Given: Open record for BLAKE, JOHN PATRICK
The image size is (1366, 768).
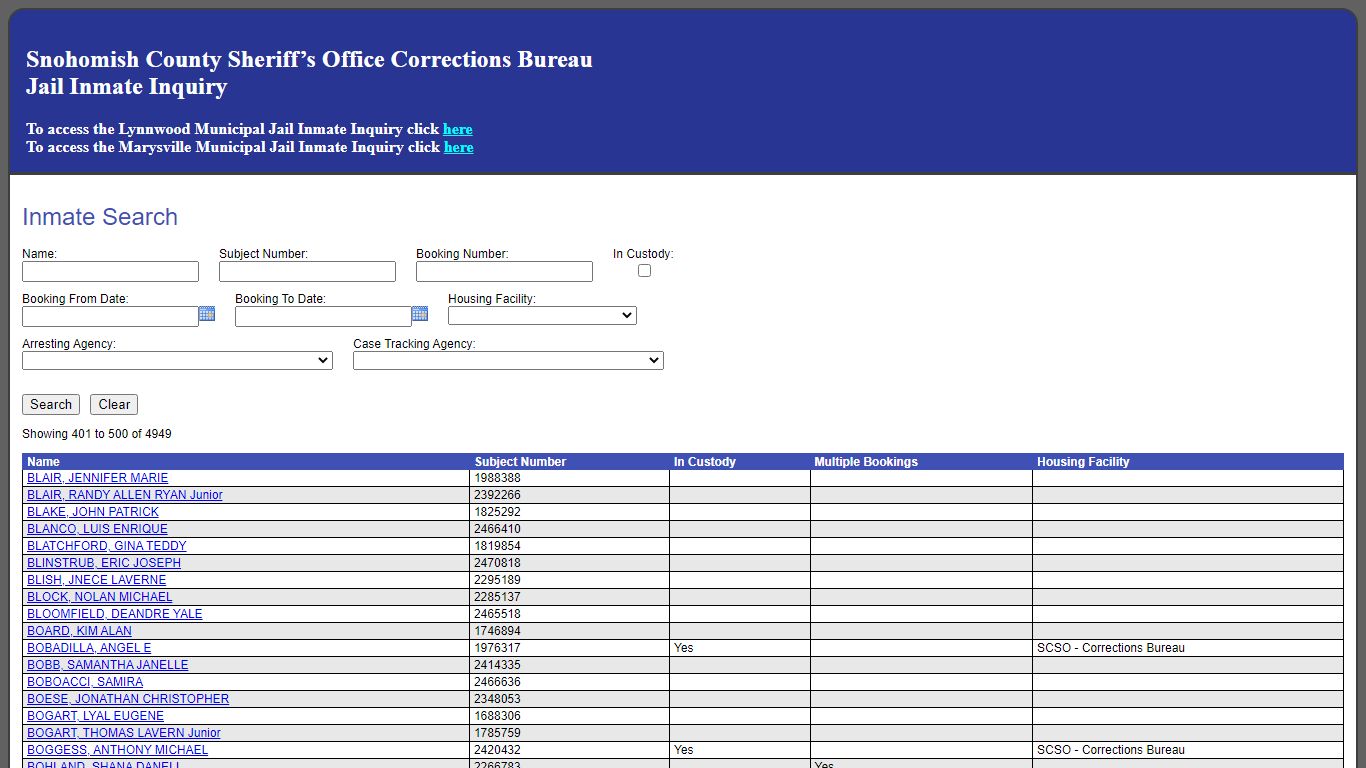Looking at the screenshot, I should point(93,512).
